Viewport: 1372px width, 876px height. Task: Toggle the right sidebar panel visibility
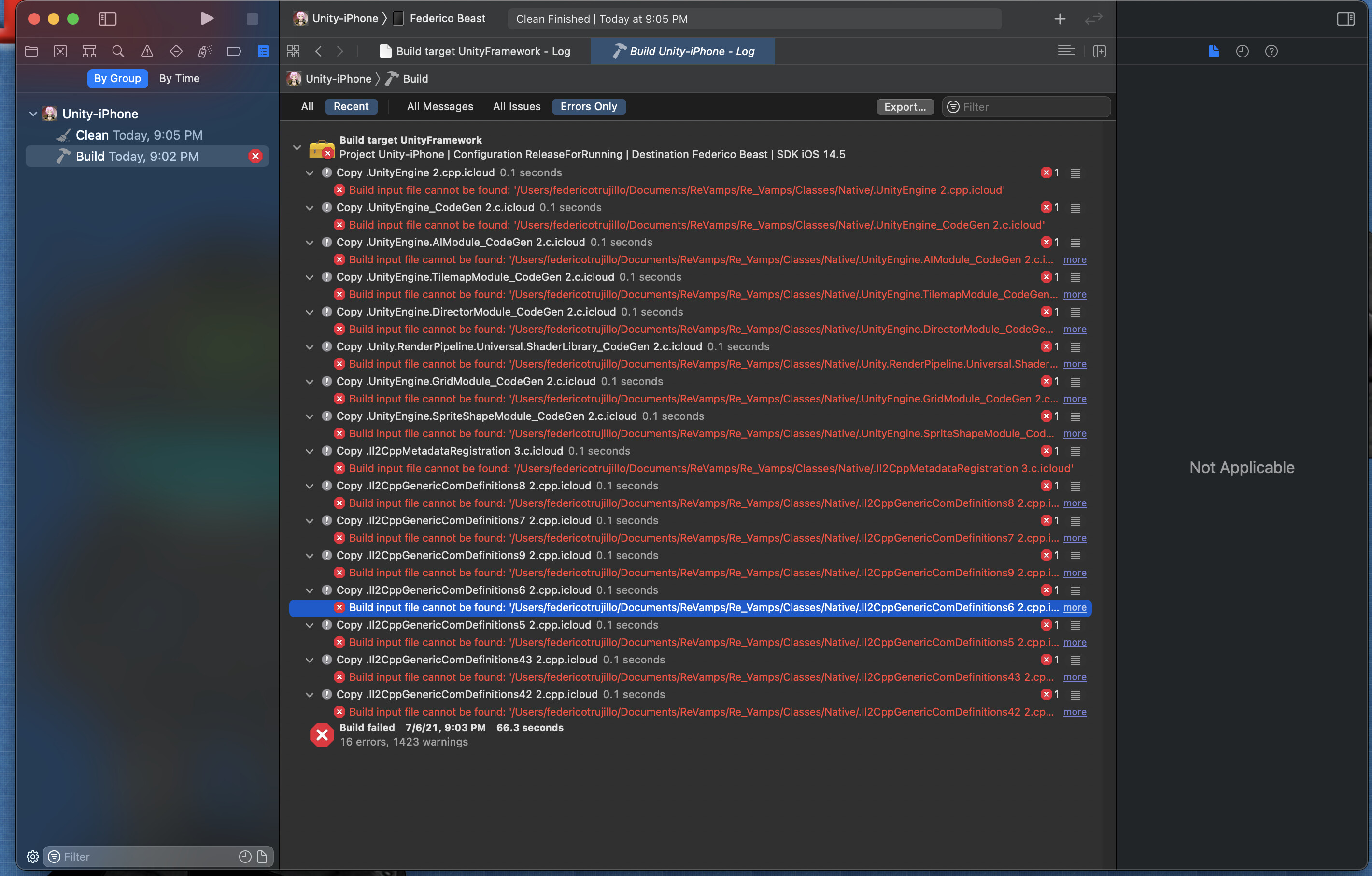click(1346, 18)
